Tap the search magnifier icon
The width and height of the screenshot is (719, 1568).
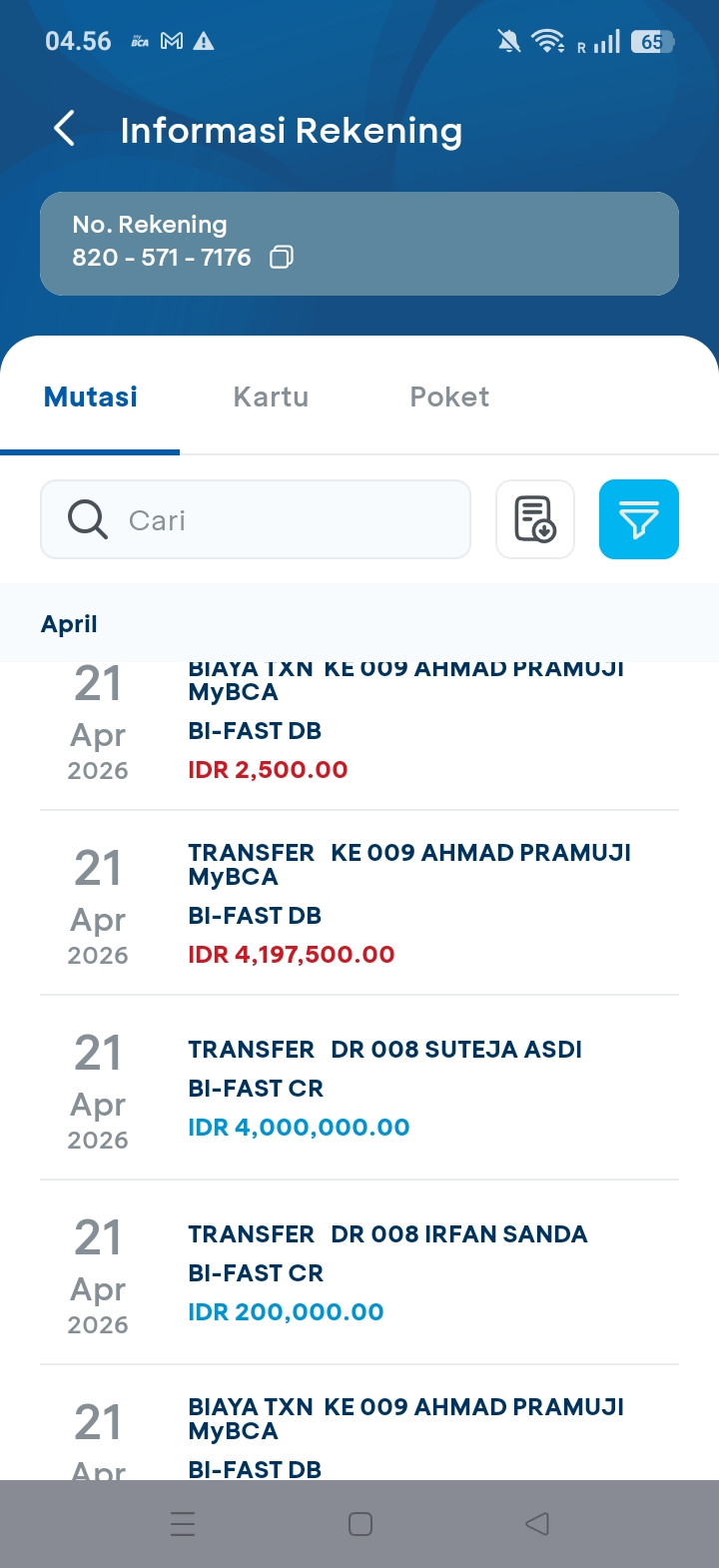coord(88,519)
